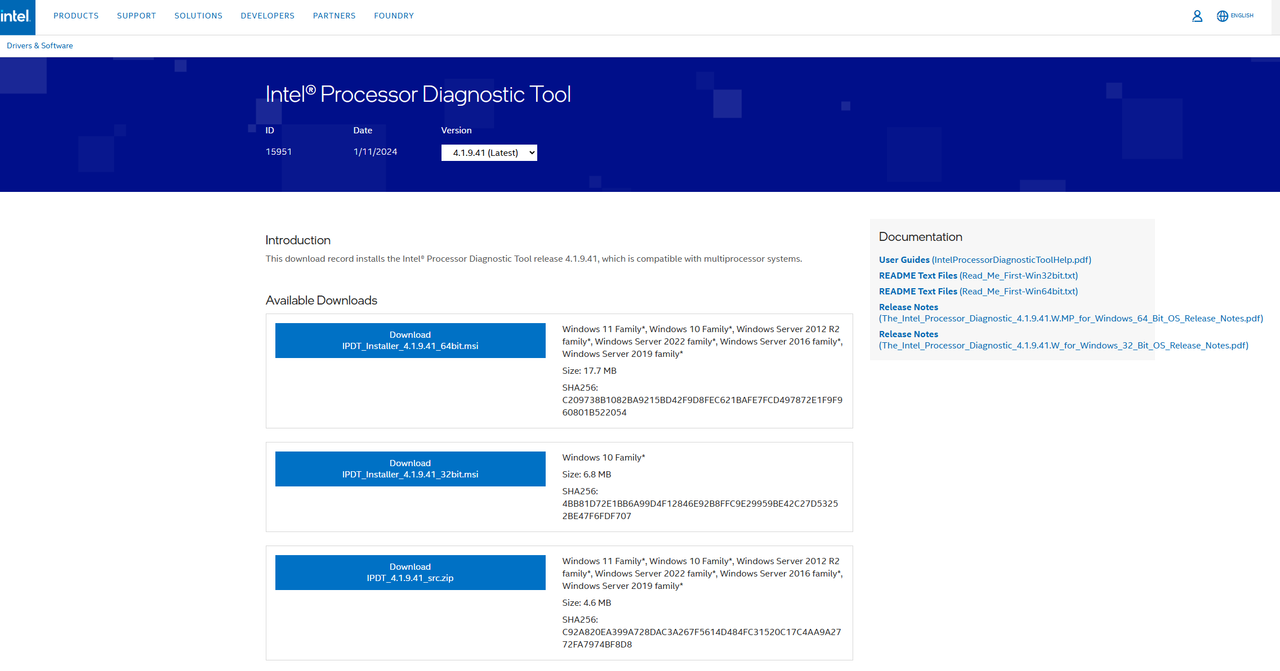This screenshot has width=1280, height=671.
Task: Click the Available Downloads heading
Action: tap(321, 300)
